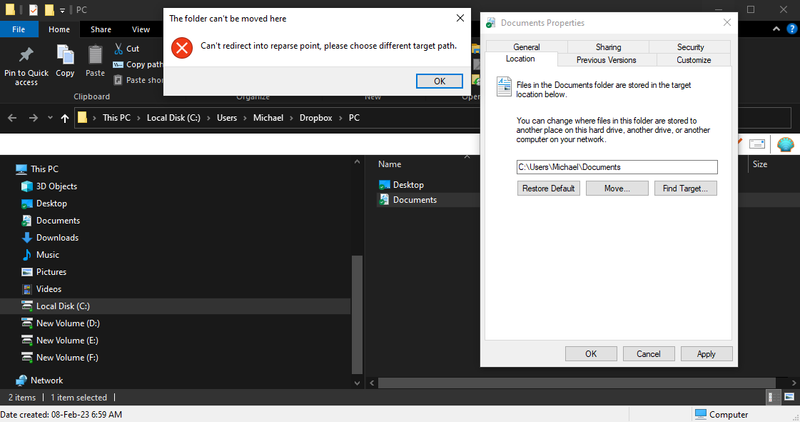Switch to the Share ribbon tab
This screenshot has width=800, height=422.
100,30
